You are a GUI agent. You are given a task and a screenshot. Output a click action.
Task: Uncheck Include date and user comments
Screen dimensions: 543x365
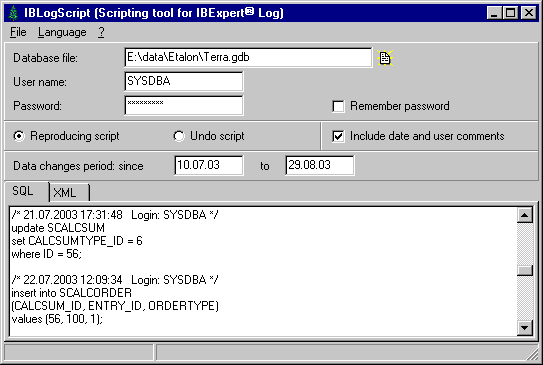tap(338, 136)
